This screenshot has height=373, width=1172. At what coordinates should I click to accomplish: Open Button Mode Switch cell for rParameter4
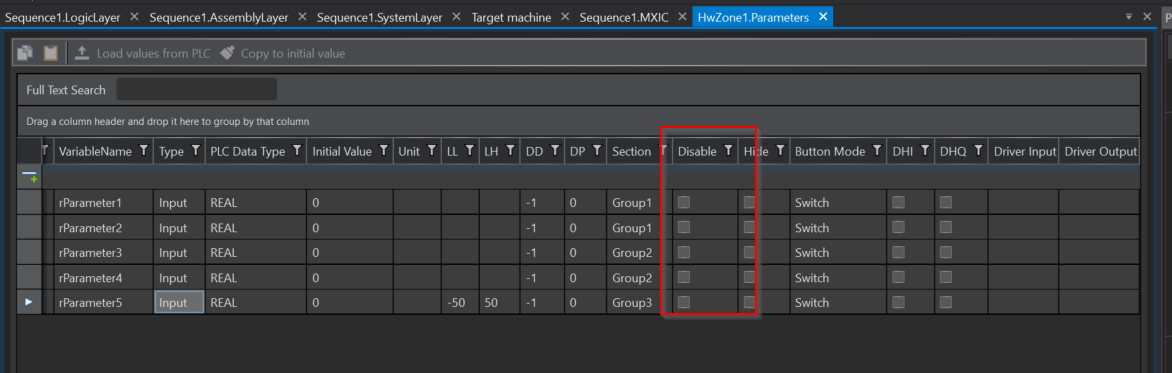click(x=837, y=277)
